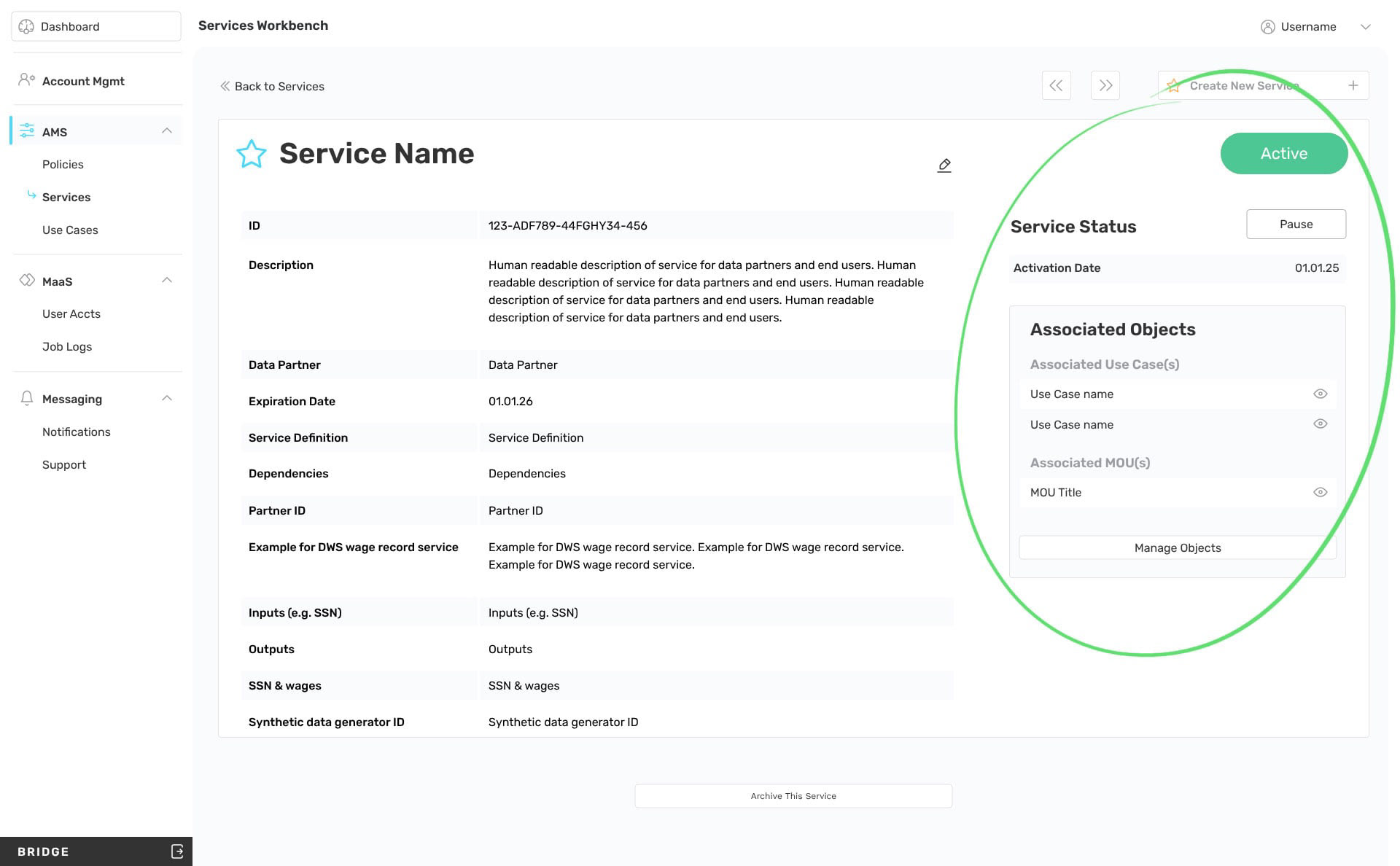Pause the service

point(1296,224)
